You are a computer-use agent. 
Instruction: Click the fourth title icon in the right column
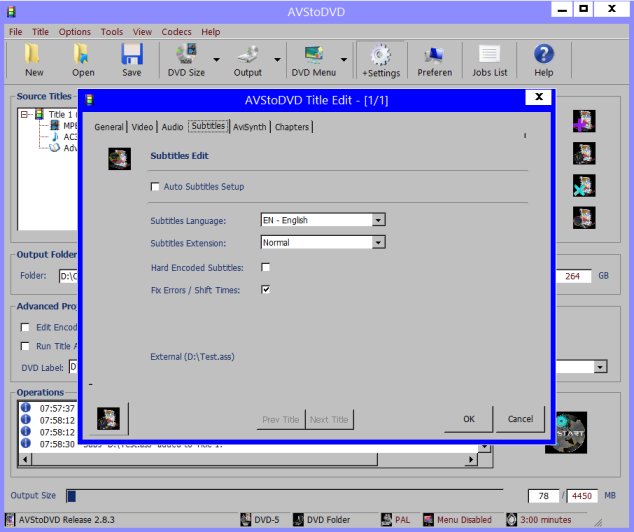(584, 218)
